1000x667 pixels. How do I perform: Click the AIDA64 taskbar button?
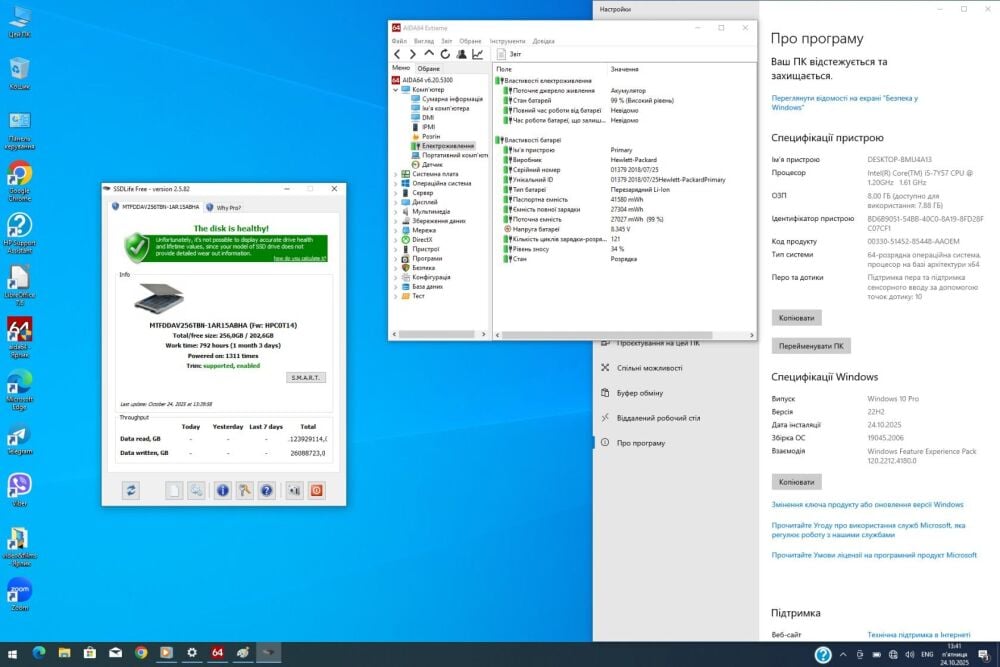pos(217,653)
